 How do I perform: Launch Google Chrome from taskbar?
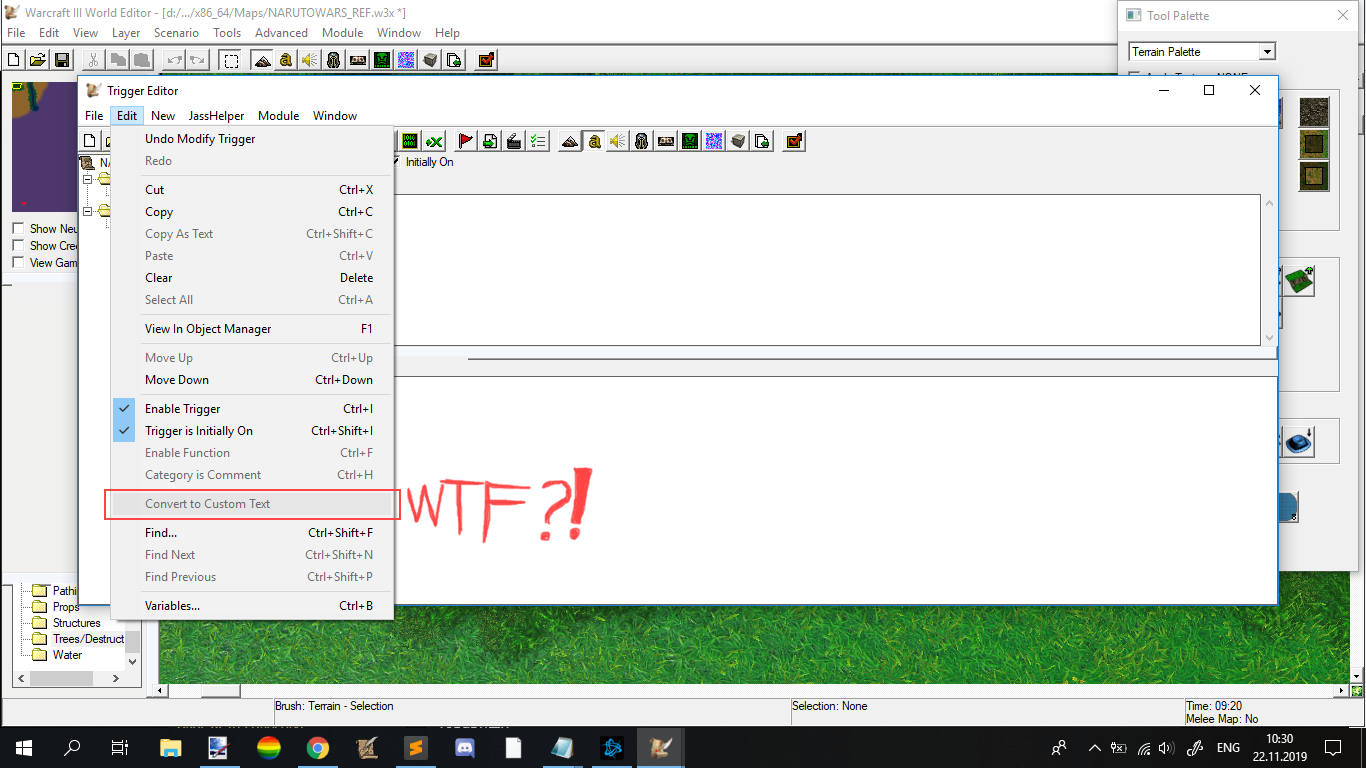pos(318,747)
